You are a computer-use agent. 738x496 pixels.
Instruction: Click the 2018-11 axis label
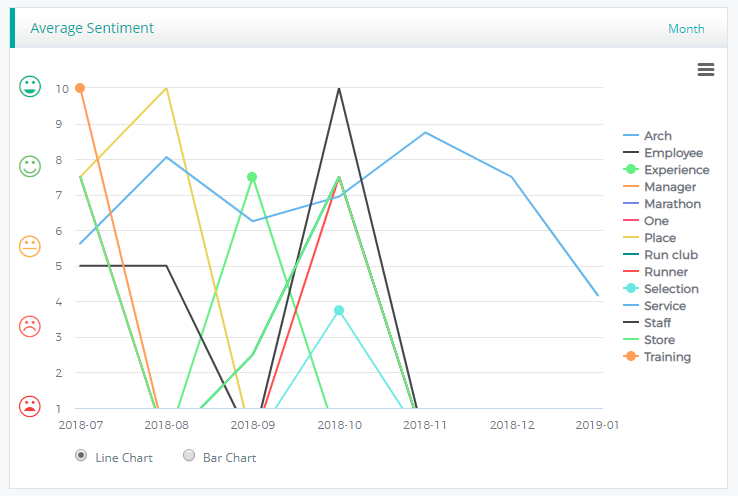pyautogui.click(x=425, y=425)
